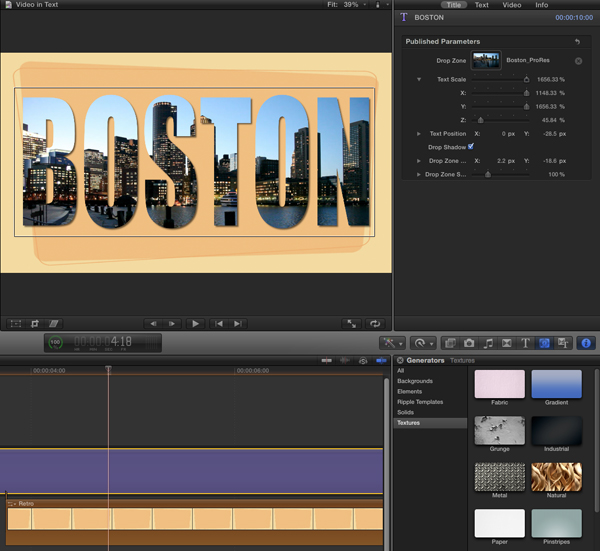Screen dimensions: 600x551
Task: Select the Gradient texture generator
Action: (x=556, y=384)
